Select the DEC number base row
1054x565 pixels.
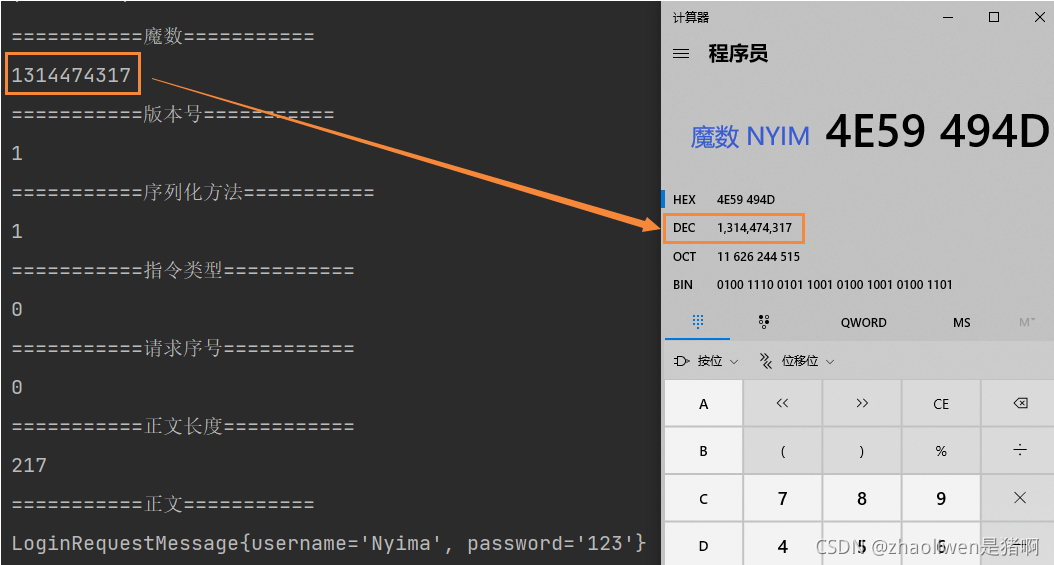tap(858, 228)
